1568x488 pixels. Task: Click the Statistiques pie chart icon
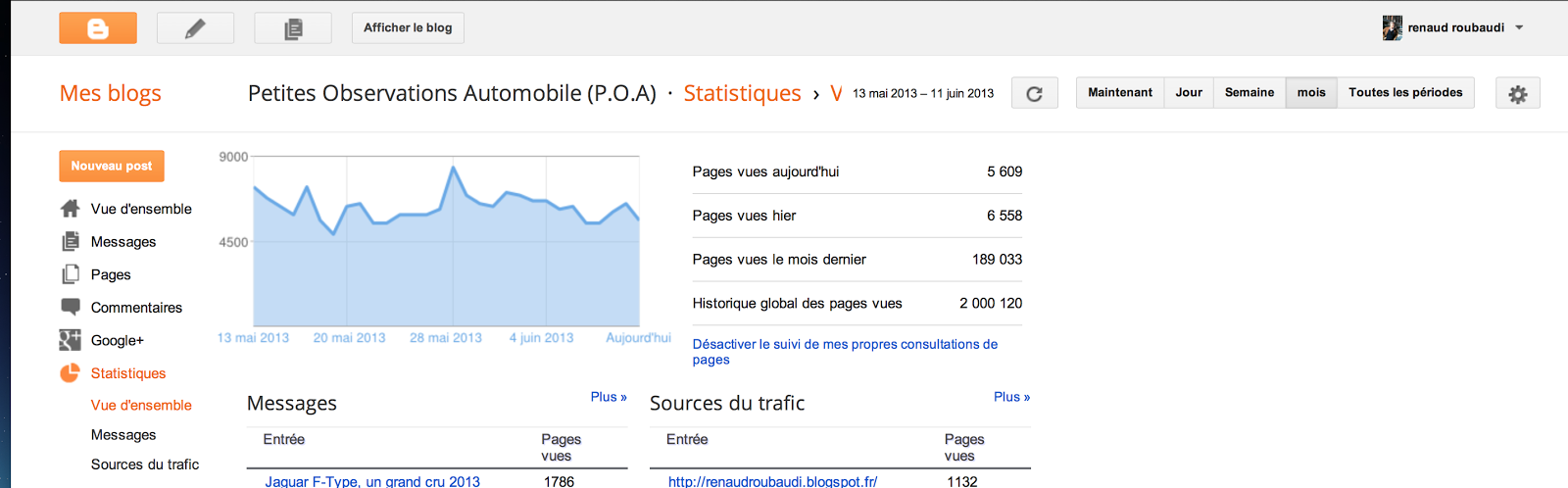click(x=70, y=373)
